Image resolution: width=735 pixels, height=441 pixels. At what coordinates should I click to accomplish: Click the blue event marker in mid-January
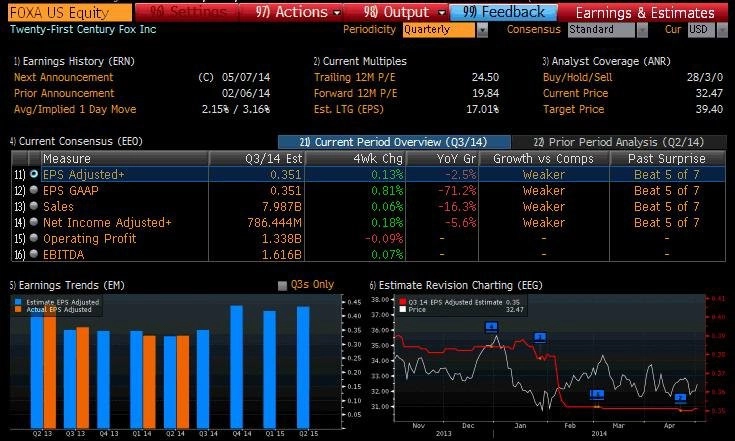point(540,337)
